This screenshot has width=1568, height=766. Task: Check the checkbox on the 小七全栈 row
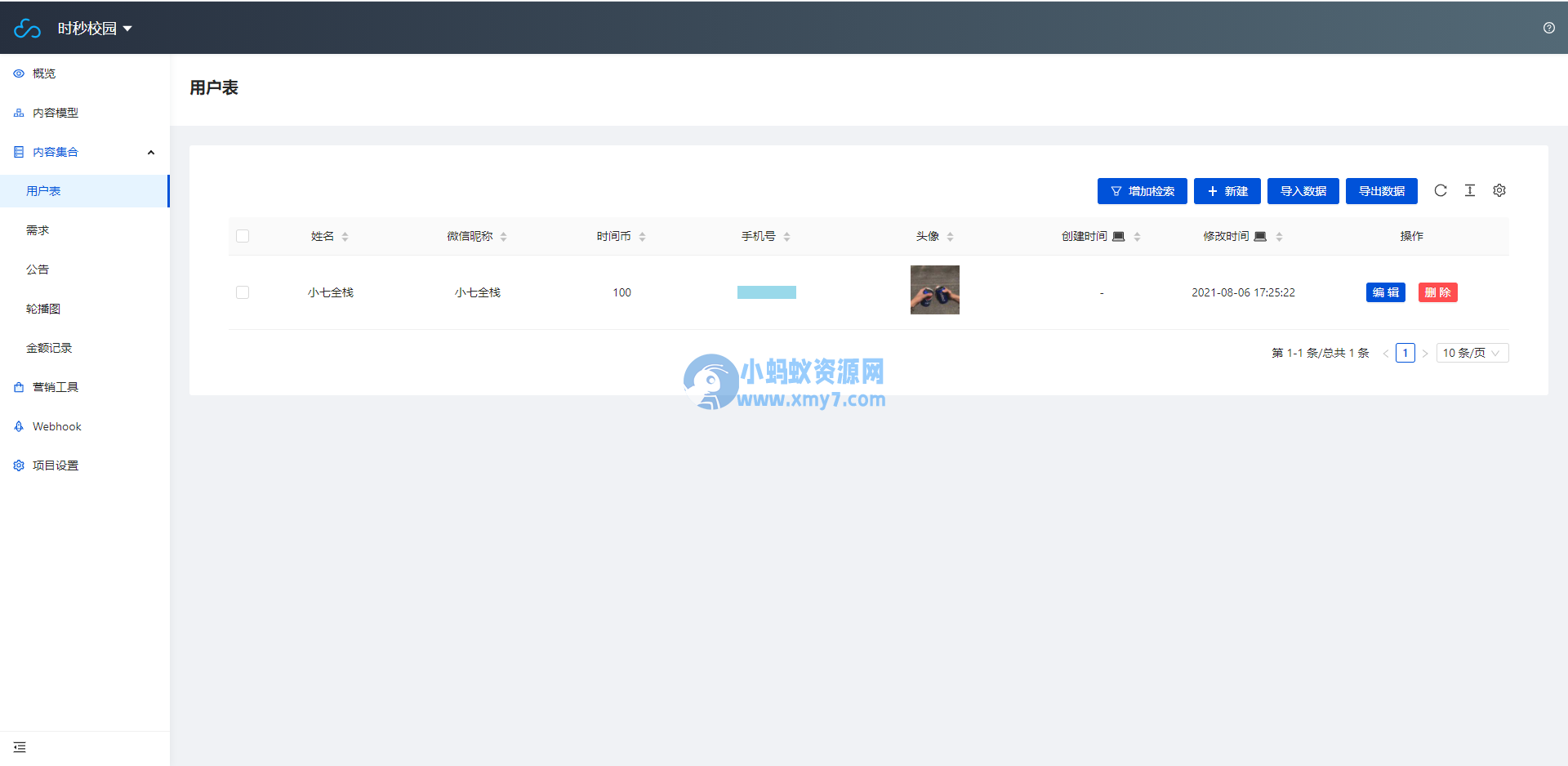click(x=243, y=292)
